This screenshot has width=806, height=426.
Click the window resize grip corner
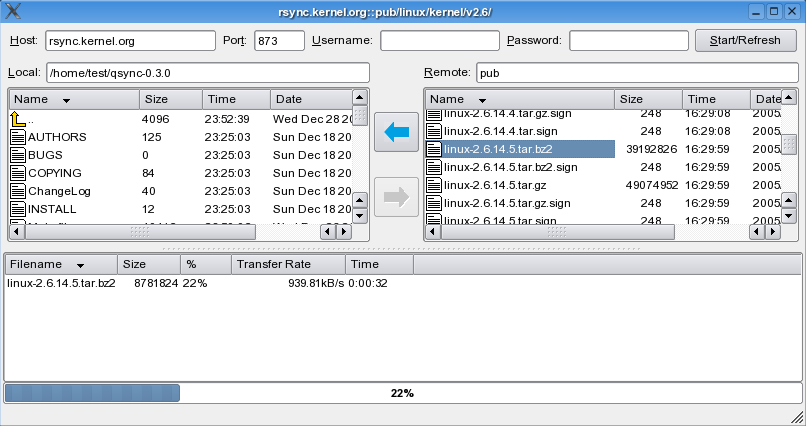coord(795,416)
